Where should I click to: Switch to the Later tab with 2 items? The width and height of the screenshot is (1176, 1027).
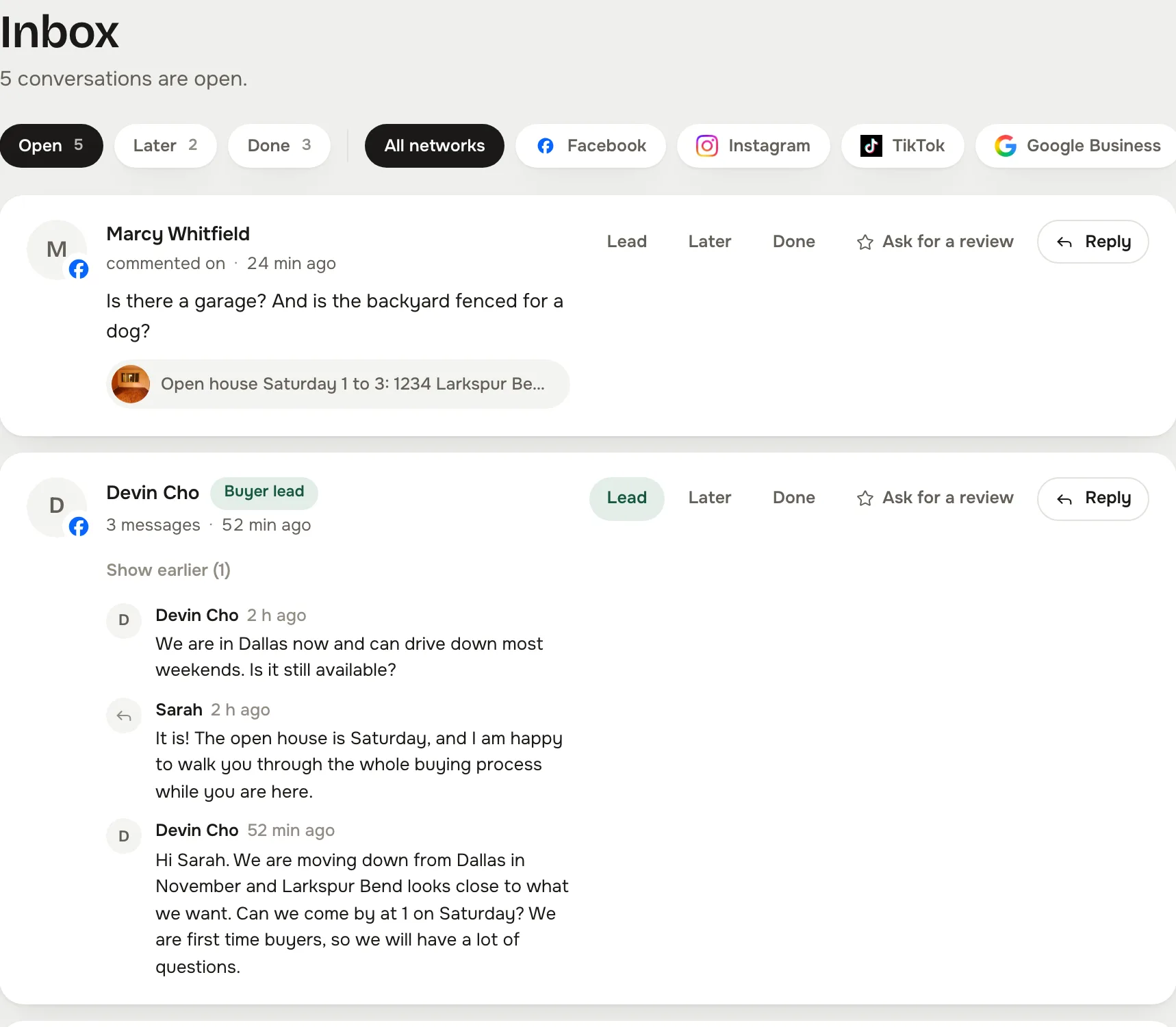pos(166,146)
